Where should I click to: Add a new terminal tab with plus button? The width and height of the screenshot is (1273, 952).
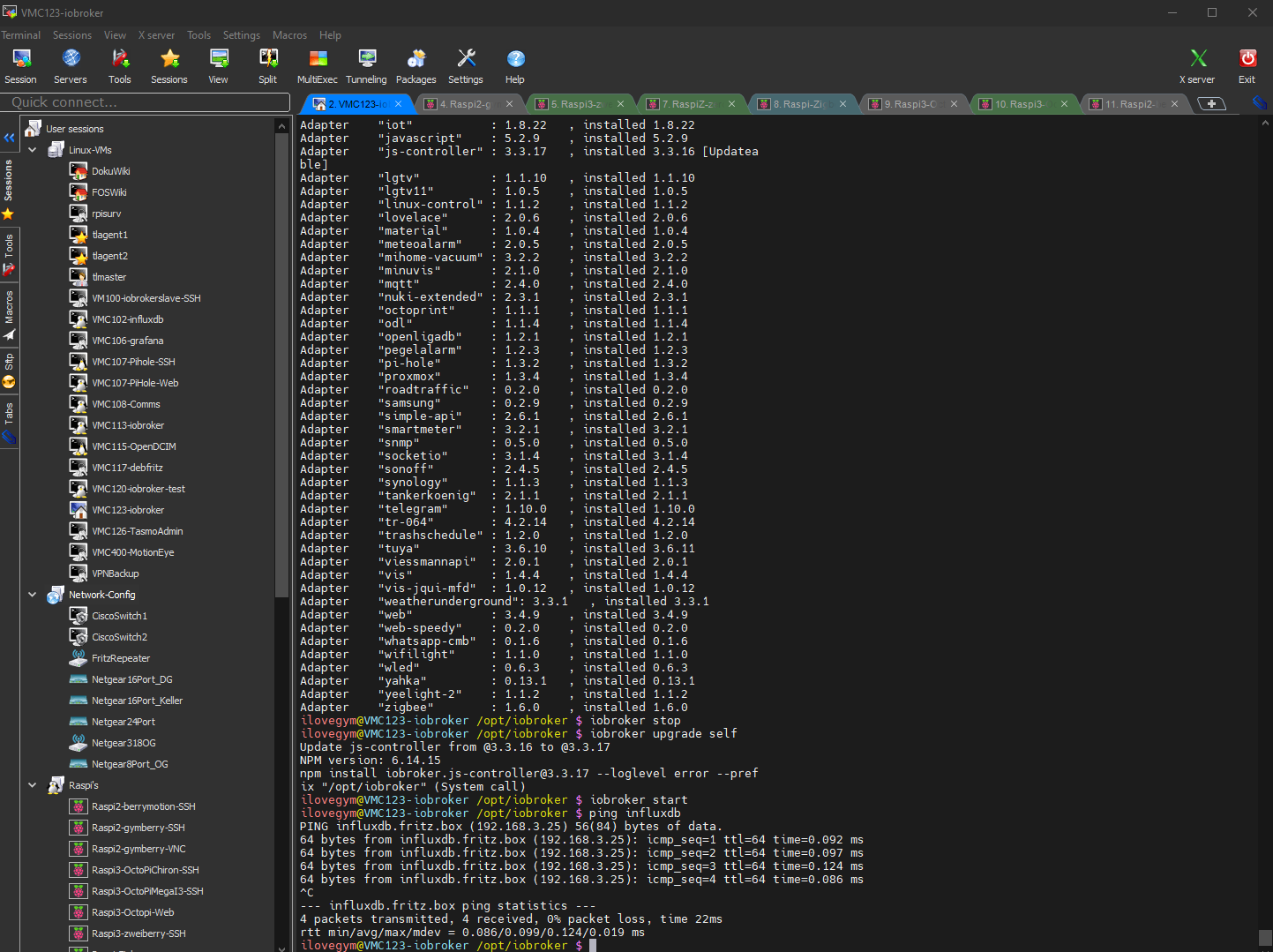point(1211,103)
